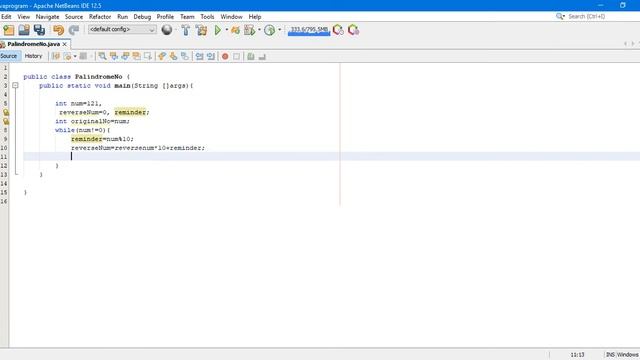Click the globe browser icon
This screenshot has height=360, width=640.
[x=167, y=30]
